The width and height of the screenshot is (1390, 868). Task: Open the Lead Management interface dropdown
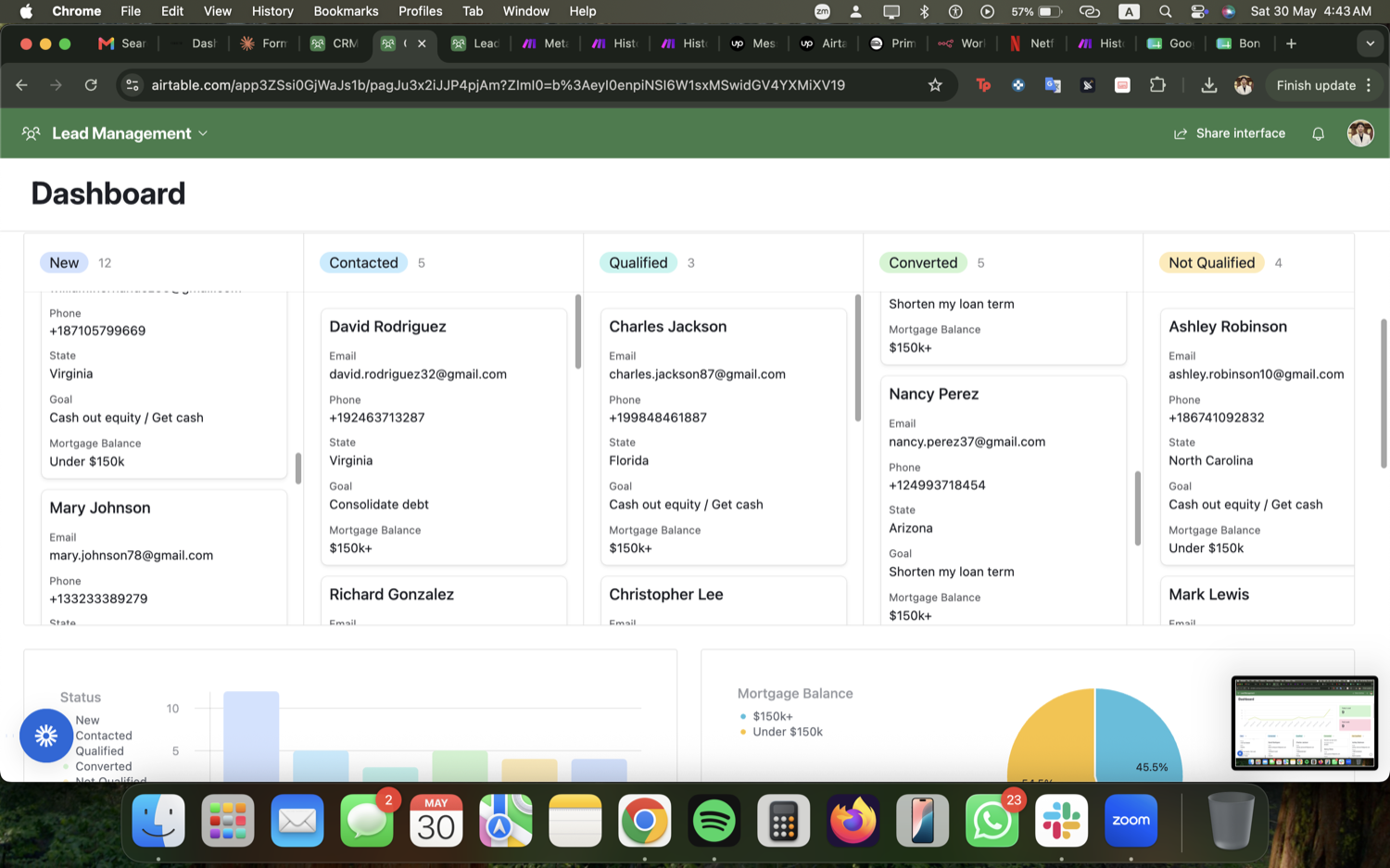coord(129,133)
